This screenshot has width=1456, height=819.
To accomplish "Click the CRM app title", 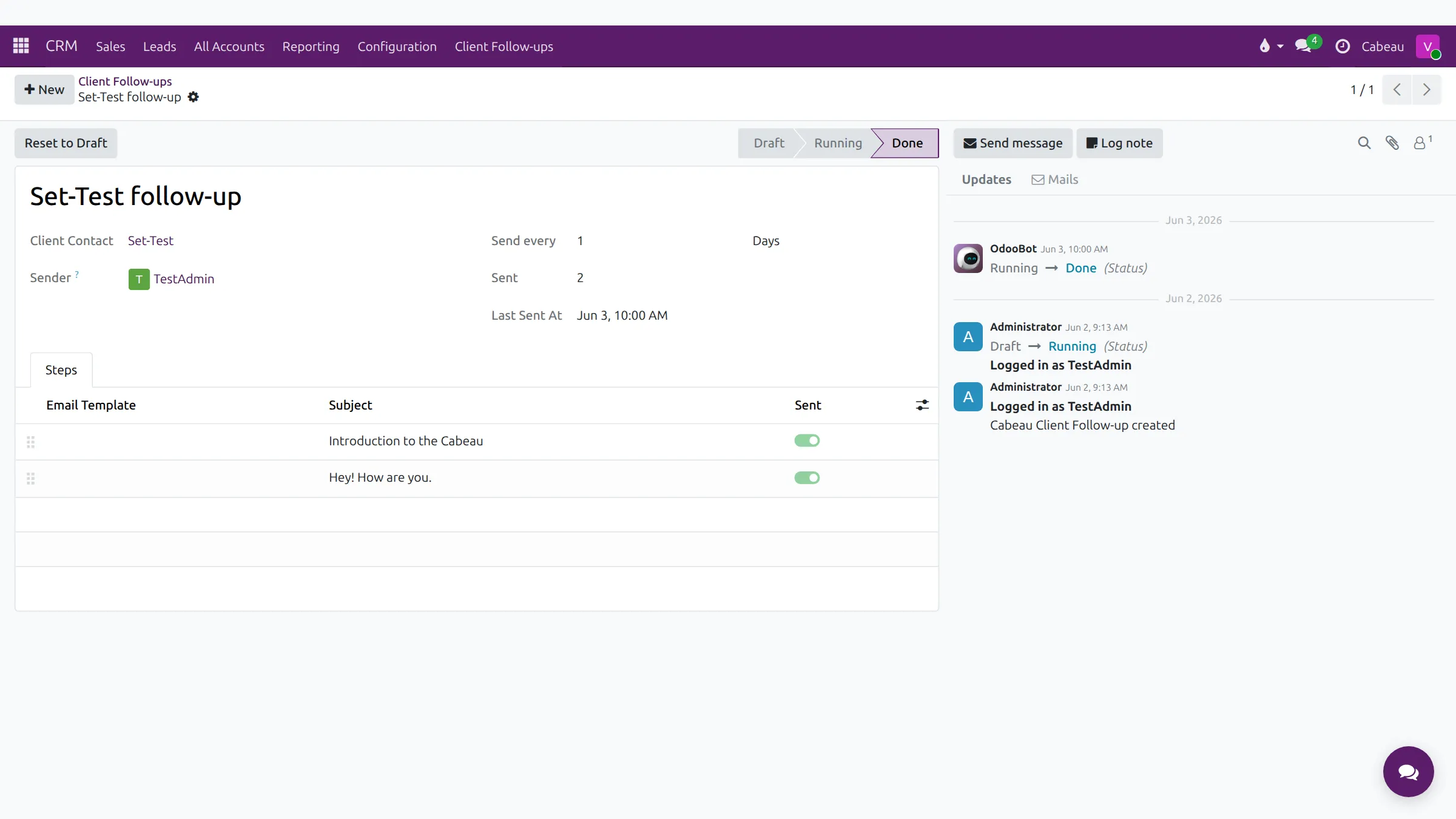I will pyautogui.click(x=61, y=46).
